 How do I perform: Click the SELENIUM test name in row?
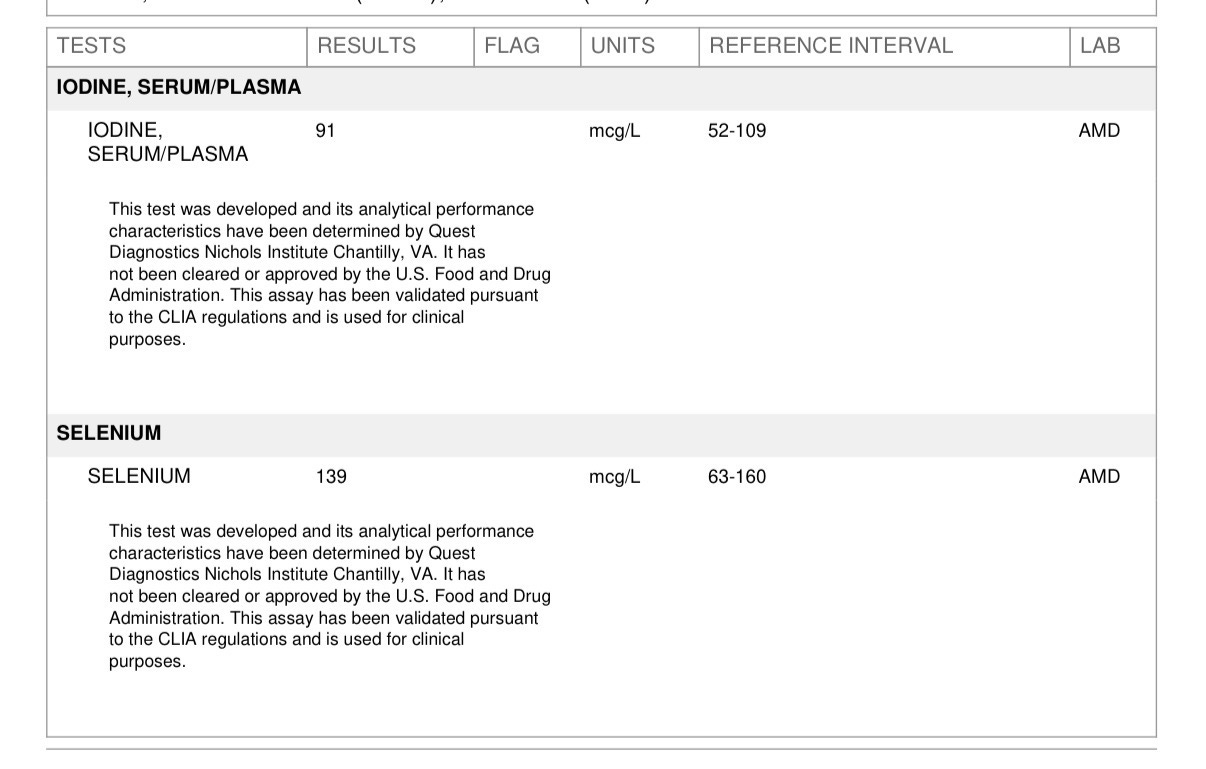139,477
